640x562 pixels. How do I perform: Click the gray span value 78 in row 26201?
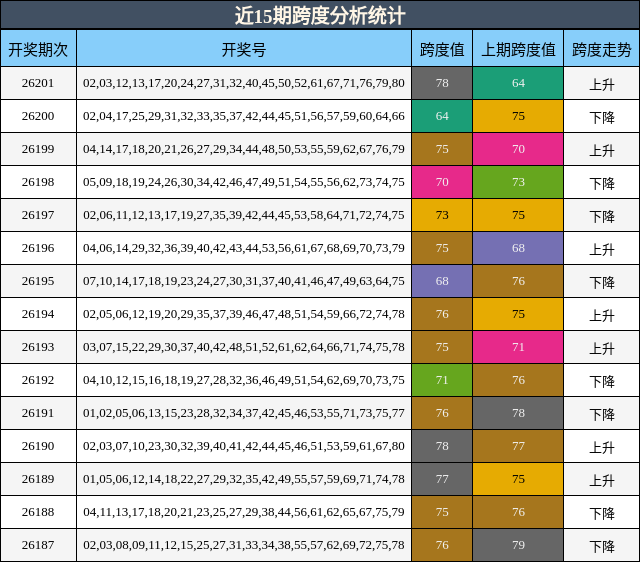pyautogui.click(x=442, y=83)
